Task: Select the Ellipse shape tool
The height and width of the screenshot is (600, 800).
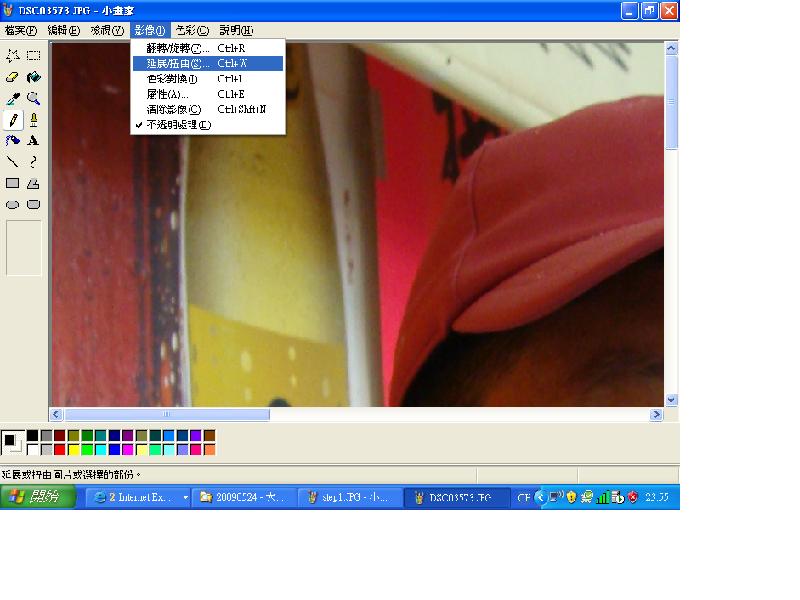Action: coord(13,204)
